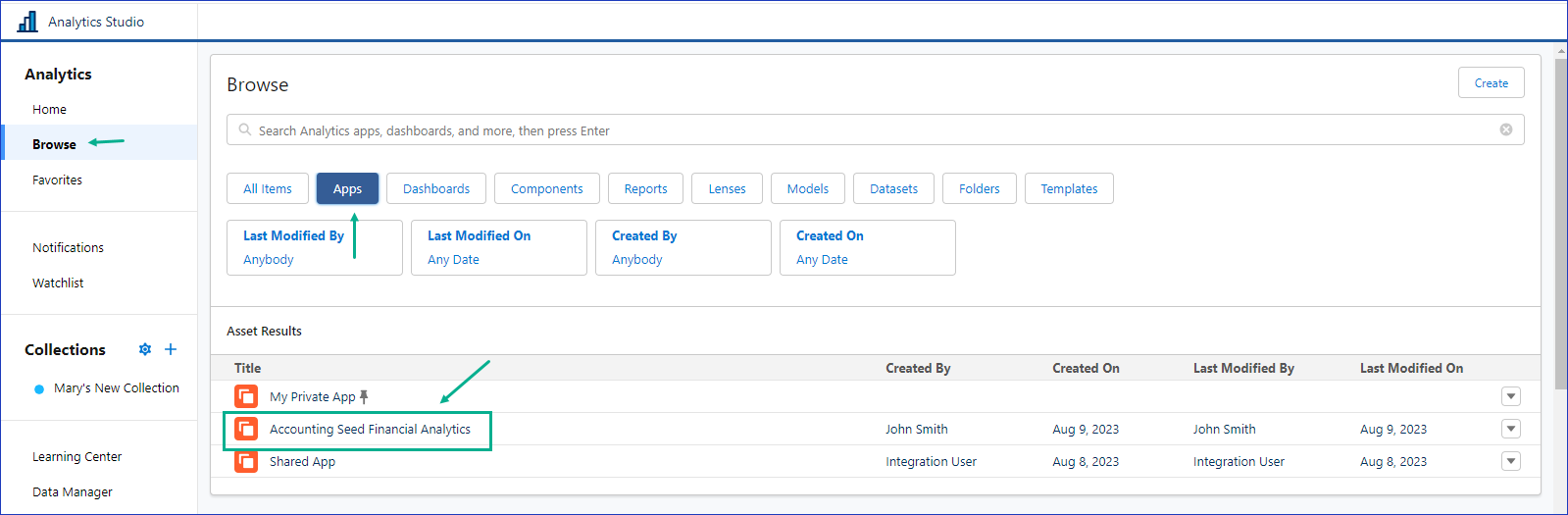Click the magnifier icon in the search bar
Image resolution: width=1568 pixels, height=515 pixels.
245,129
